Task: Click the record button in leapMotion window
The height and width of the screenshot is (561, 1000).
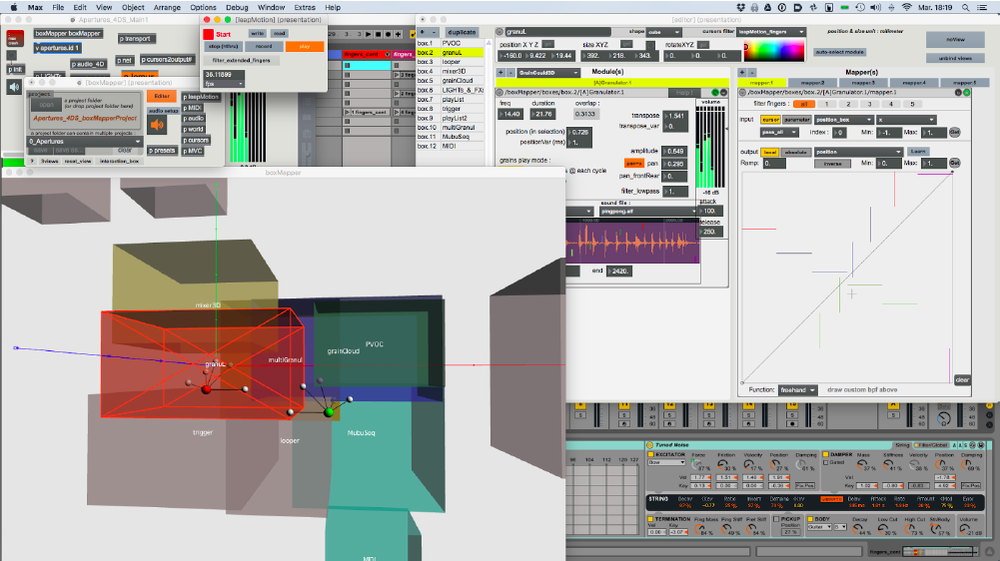Action: click(x=263, y=47)
